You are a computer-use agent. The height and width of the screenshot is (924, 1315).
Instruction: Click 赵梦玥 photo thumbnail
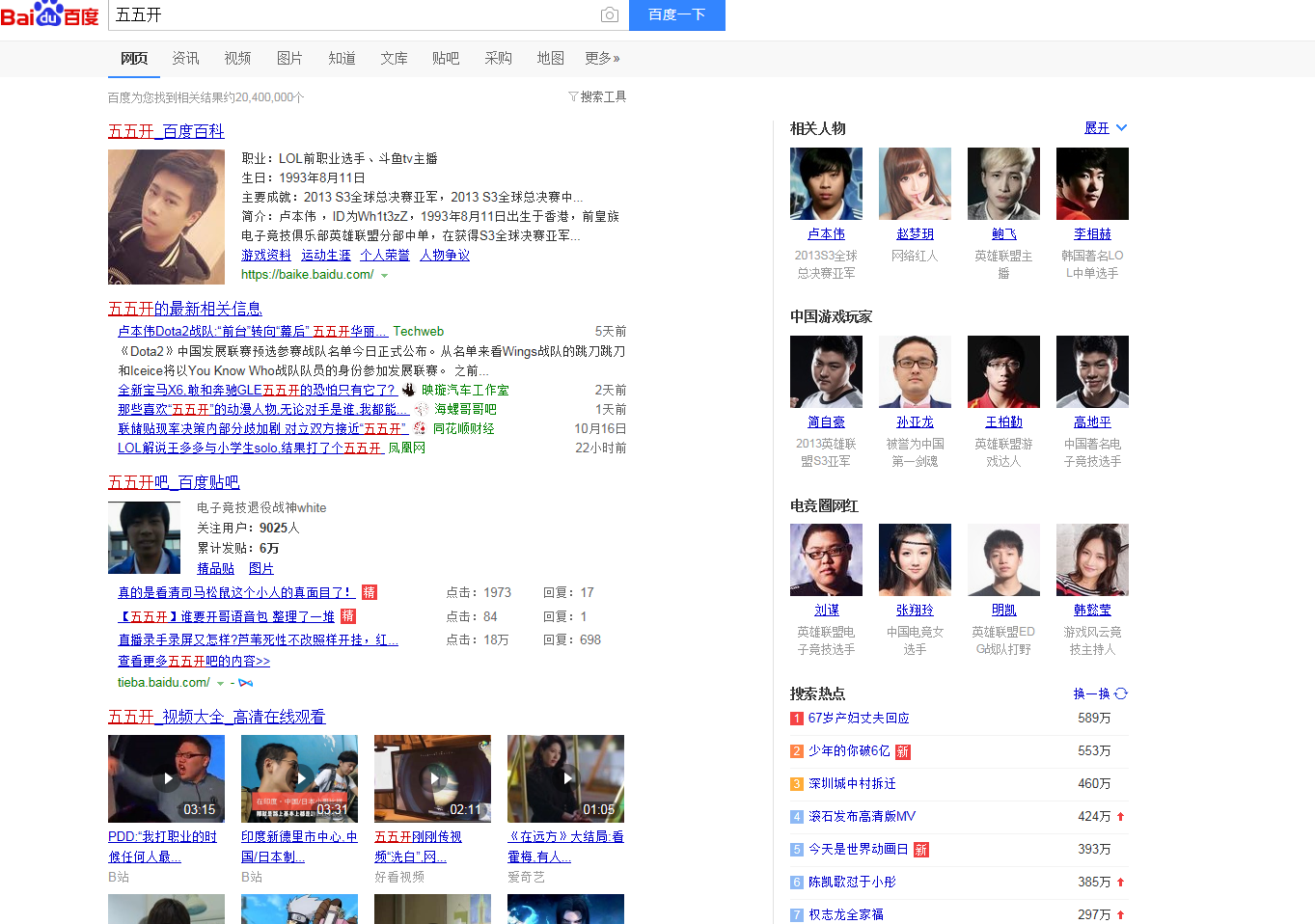[x=915, y=183]
